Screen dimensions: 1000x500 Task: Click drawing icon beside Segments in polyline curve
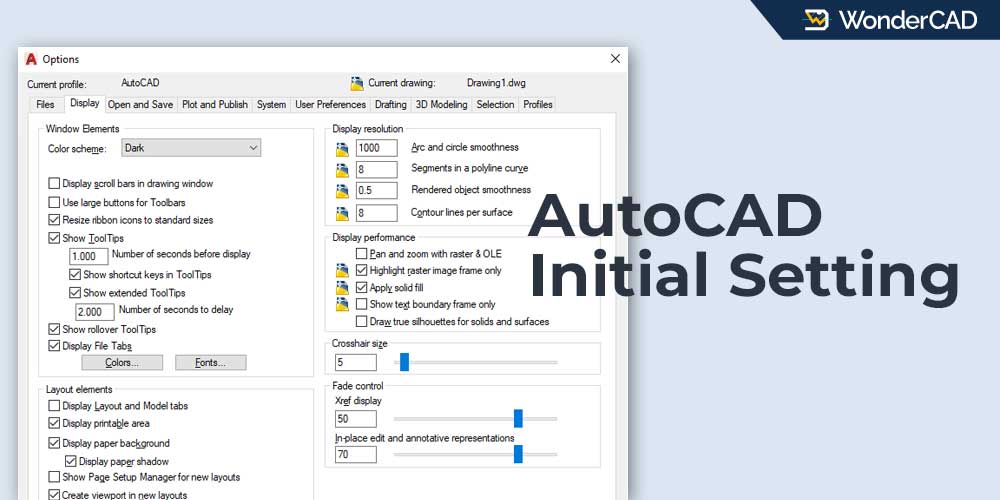click(x=342, y=170)
